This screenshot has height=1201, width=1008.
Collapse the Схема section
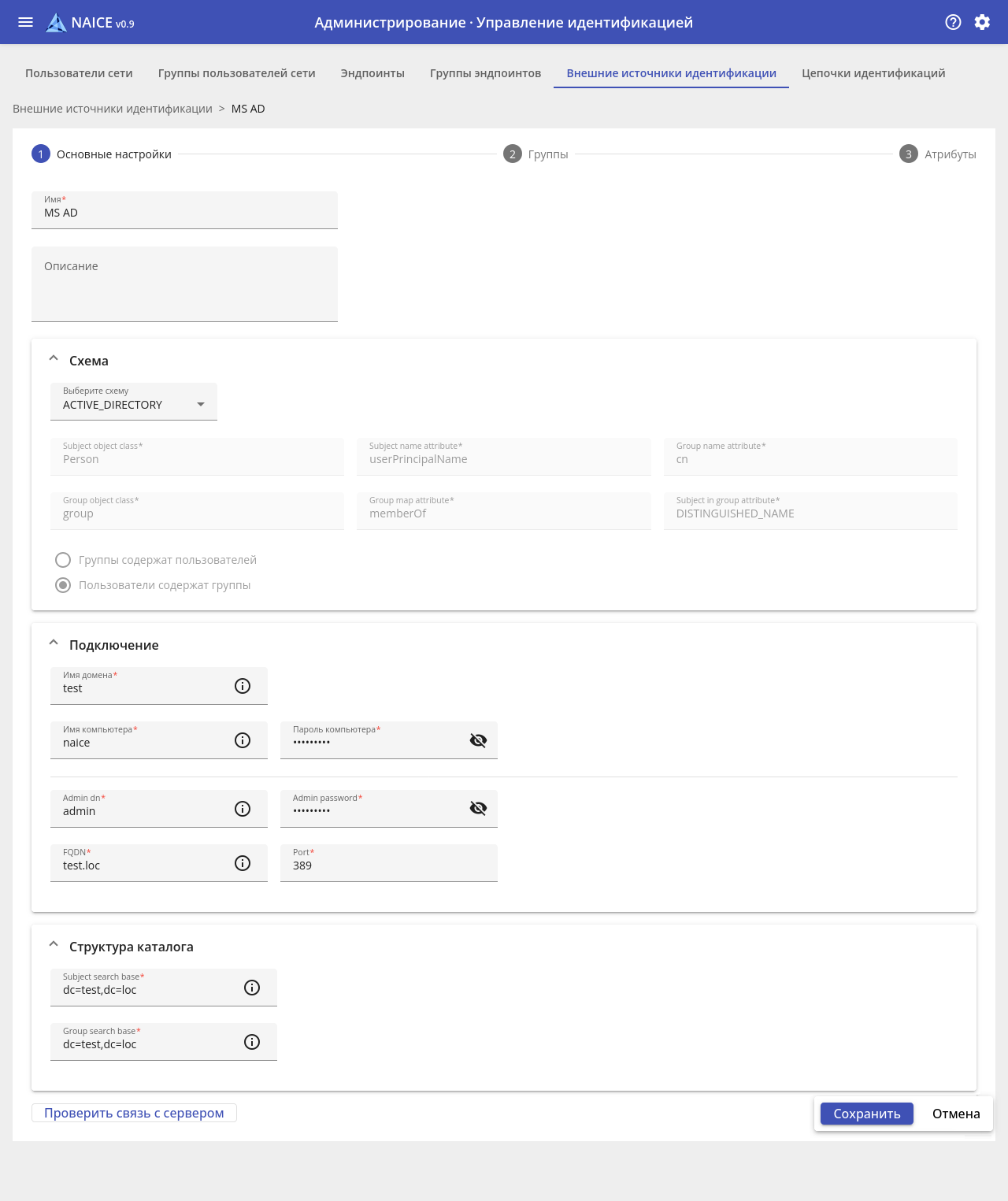coord(54,359)
